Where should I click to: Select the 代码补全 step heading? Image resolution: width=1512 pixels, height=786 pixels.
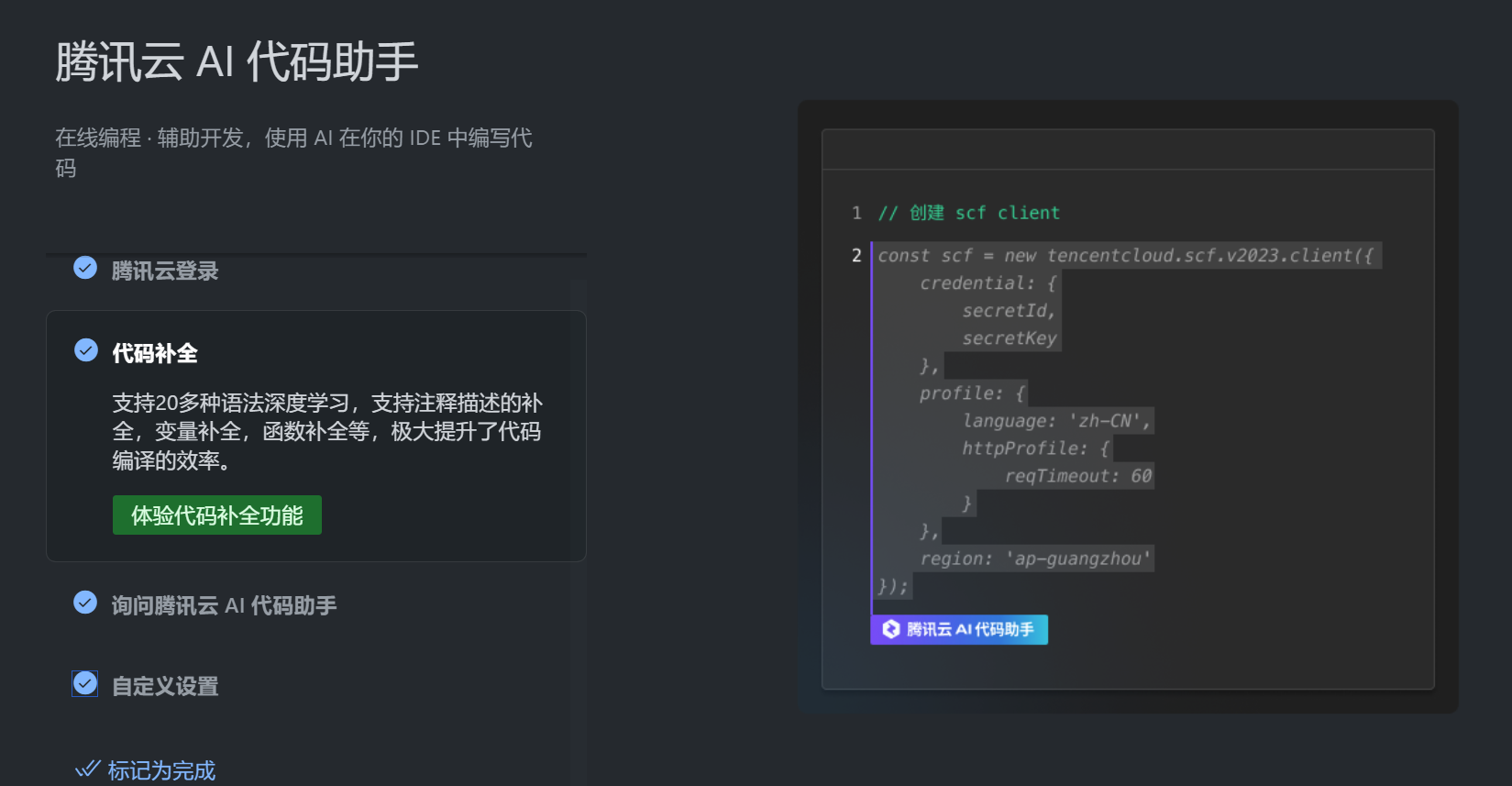tap(155, 354)
